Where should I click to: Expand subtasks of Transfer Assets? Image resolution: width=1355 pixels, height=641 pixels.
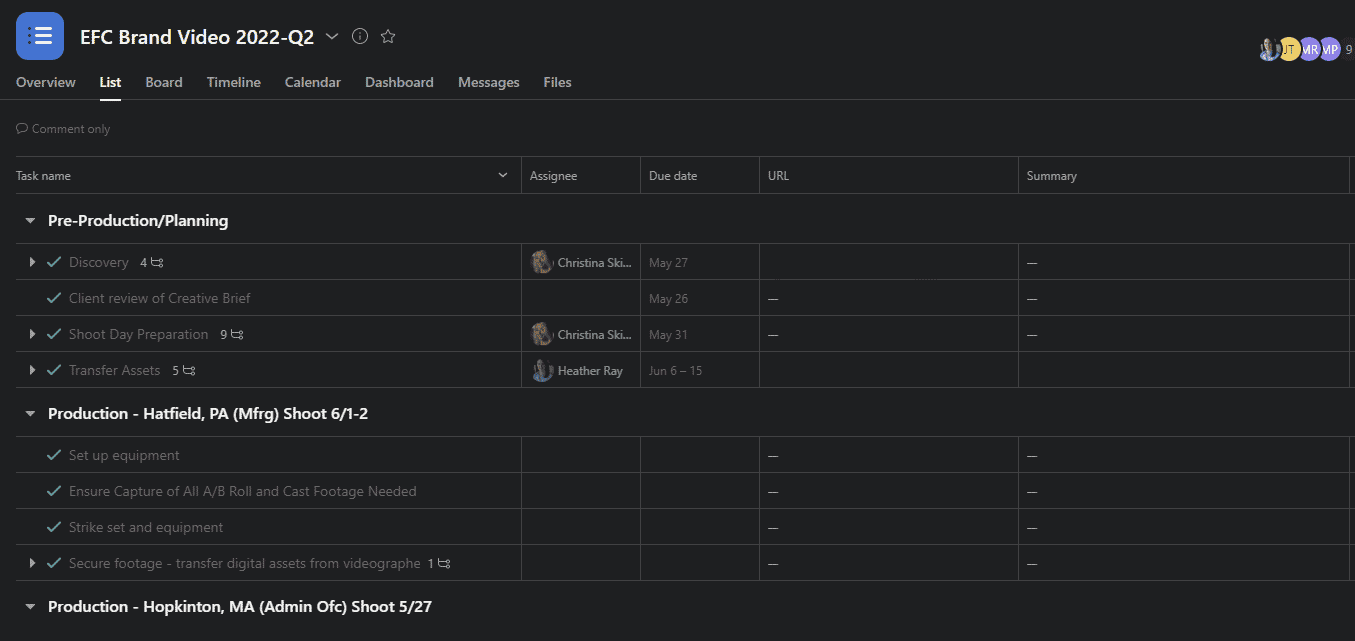32,370
